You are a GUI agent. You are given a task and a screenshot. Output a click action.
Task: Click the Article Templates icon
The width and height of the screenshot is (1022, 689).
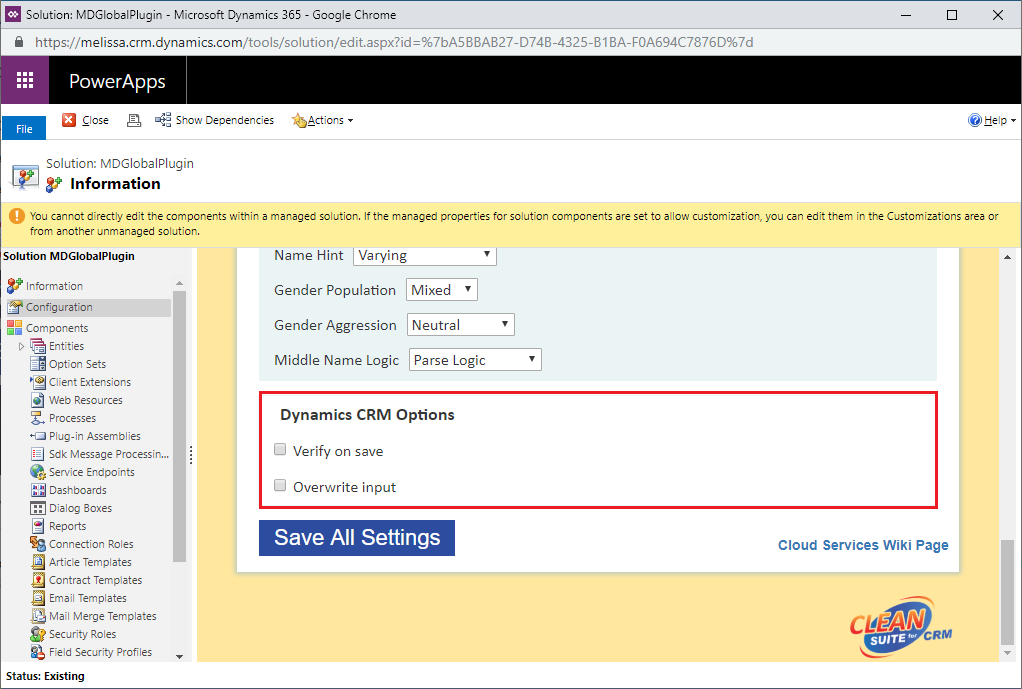[x=38, y=562]
